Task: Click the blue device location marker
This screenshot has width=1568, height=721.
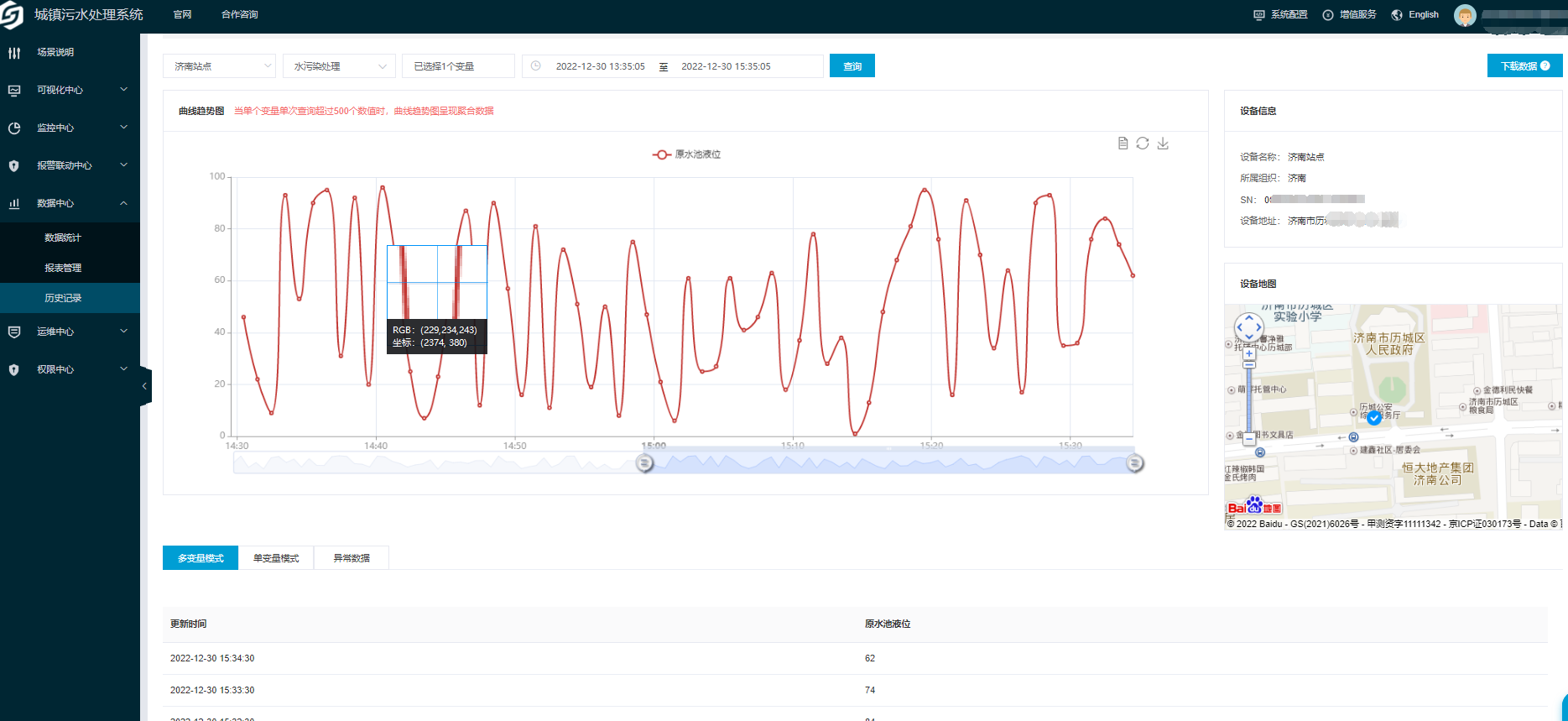Action: tap(1373, 417)
